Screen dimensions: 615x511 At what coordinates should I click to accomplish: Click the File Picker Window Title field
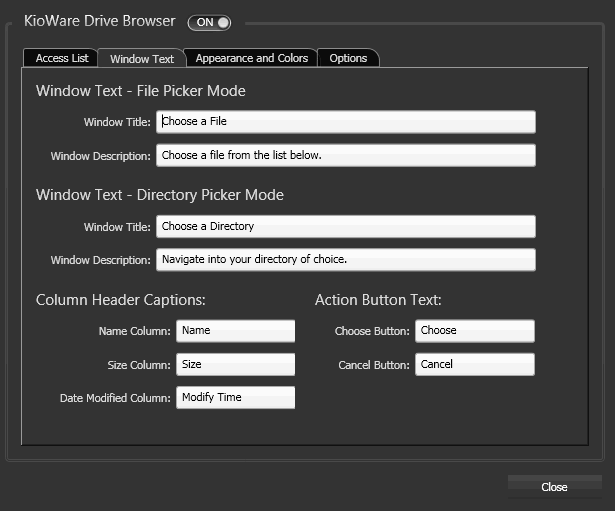pos(346,122)
